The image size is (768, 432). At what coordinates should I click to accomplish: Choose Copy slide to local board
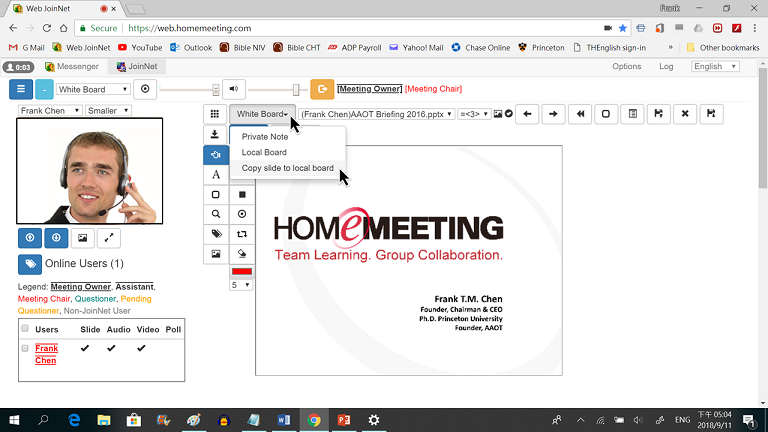click(287, 168)
